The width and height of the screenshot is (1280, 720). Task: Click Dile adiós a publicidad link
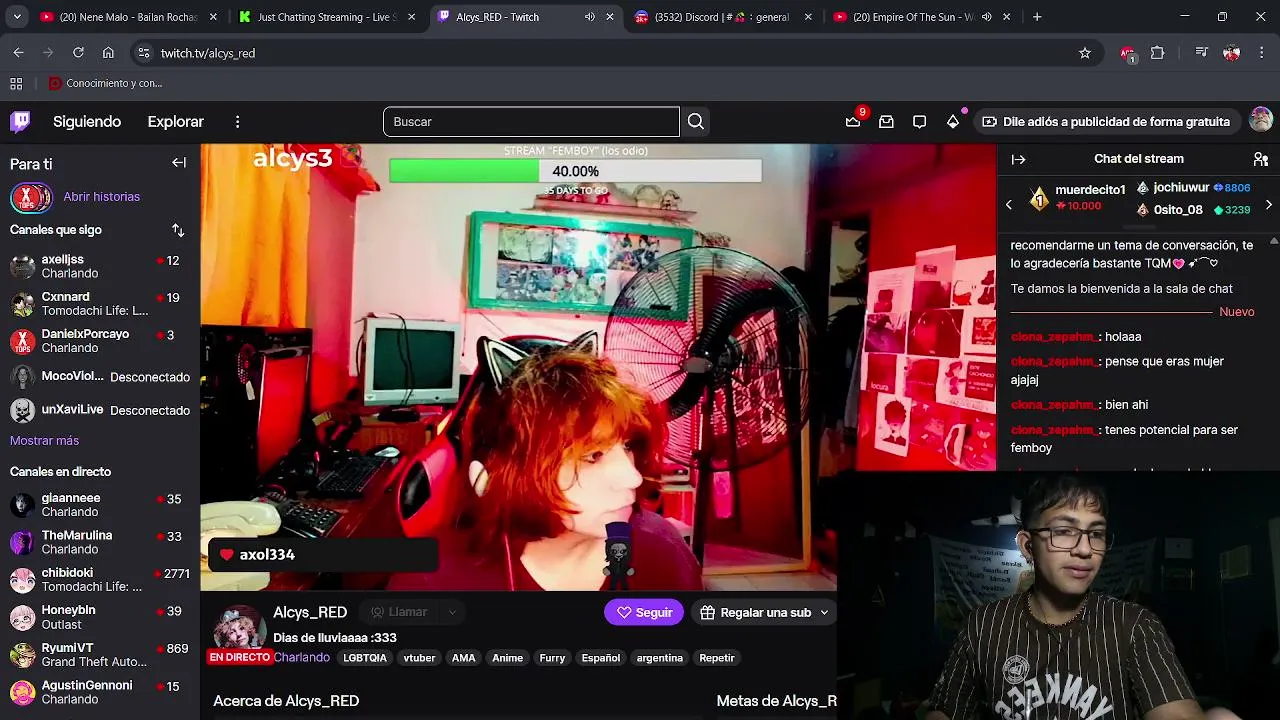[x=1106, y=122]
